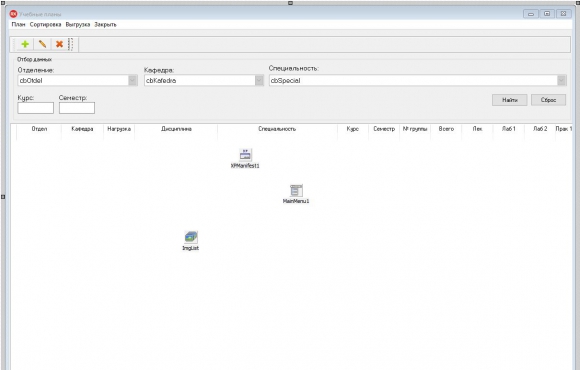
Task: Select the MainMenu1 component icon
Action: 296,190
